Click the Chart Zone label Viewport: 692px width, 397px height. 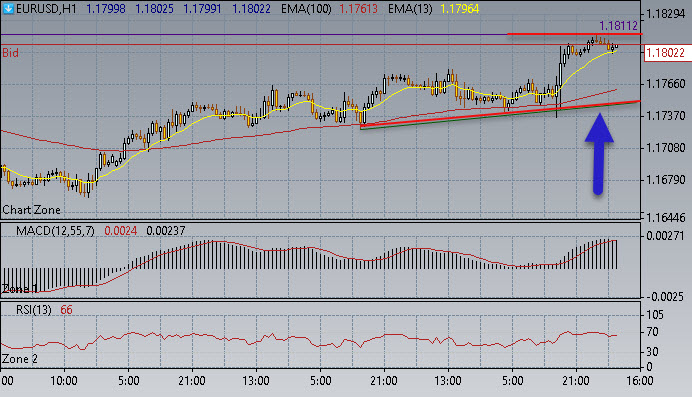[x=31, y=210]
